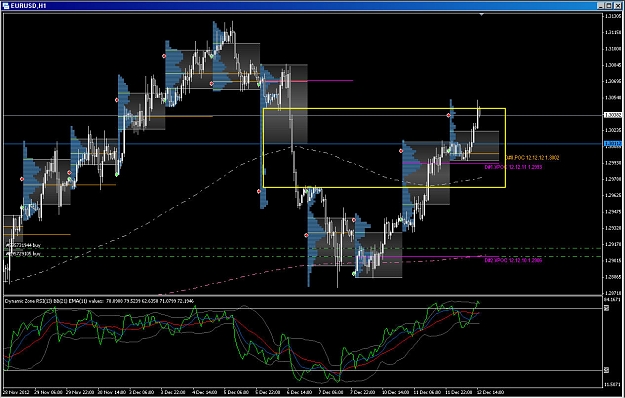625x398 pixels.
Task: Click the 1.30845 price scale label
Action: point(613,65)
